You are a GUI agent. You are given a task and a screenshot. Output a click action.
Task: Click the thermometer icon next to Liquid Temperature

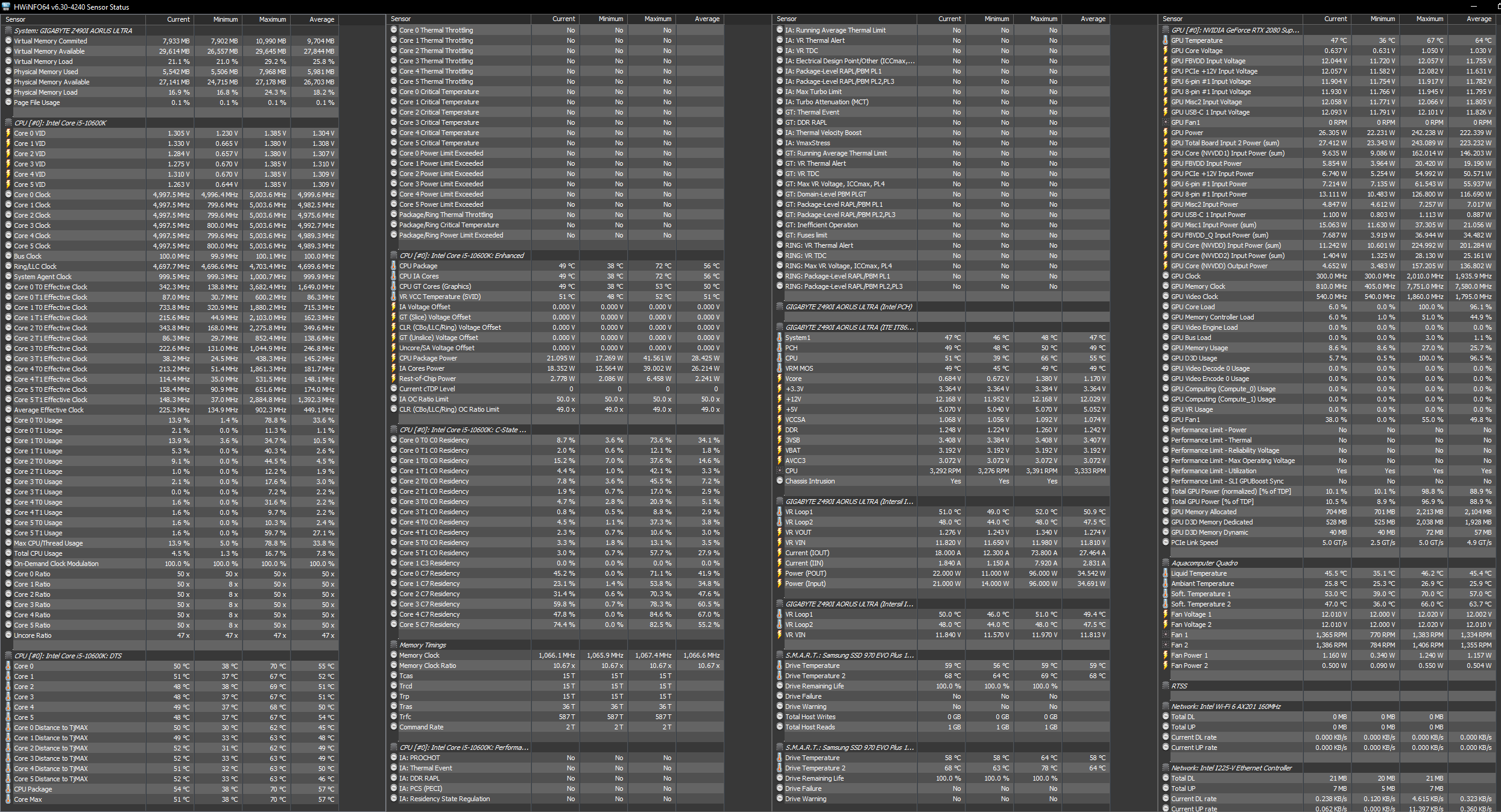(x=1165, y=573)
